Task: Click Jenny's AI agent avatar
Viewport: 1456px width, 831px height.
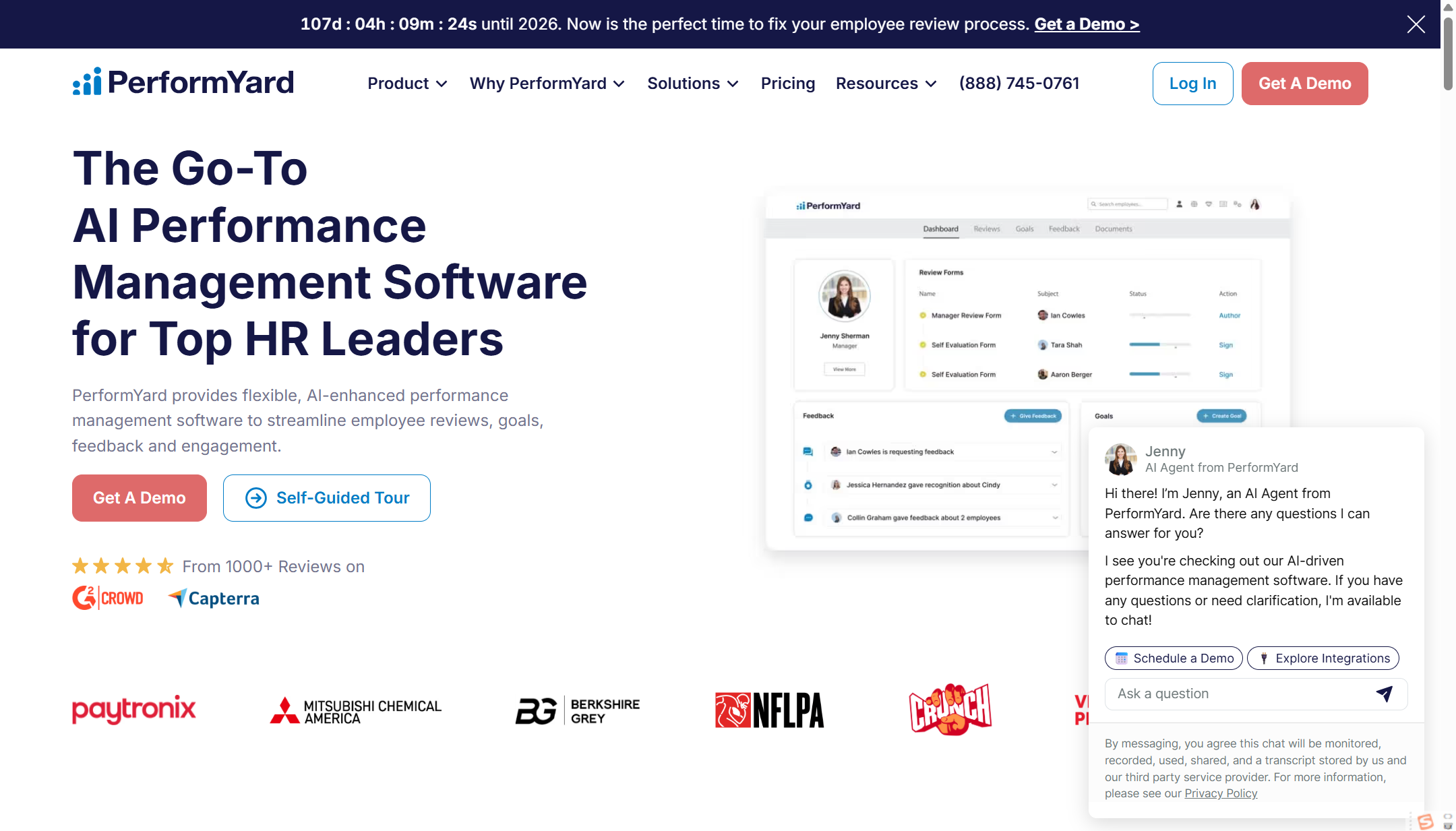Action: tap(1120, 459)
